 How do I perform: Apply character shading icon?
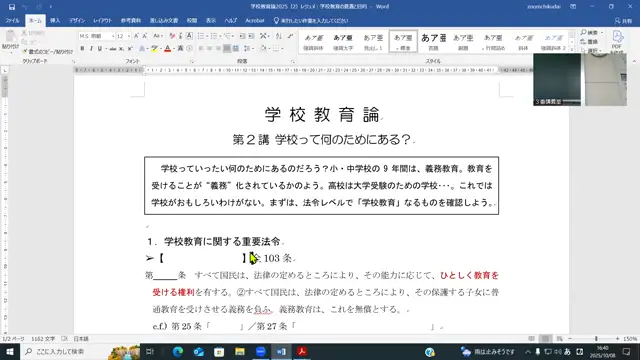click(x=180, y=49)
